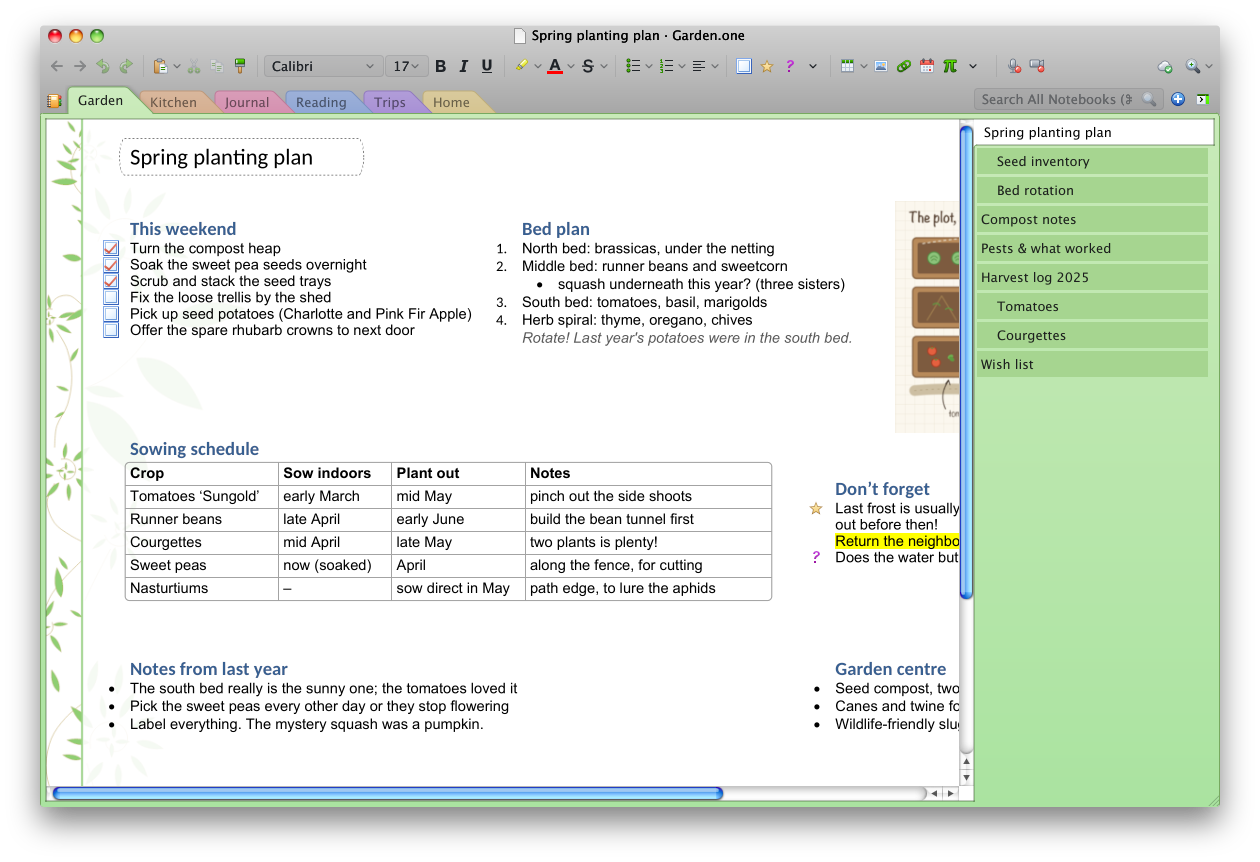Open the Calibri font dropdown
This screenshot has width=1260, height=862.
point(323,66)
